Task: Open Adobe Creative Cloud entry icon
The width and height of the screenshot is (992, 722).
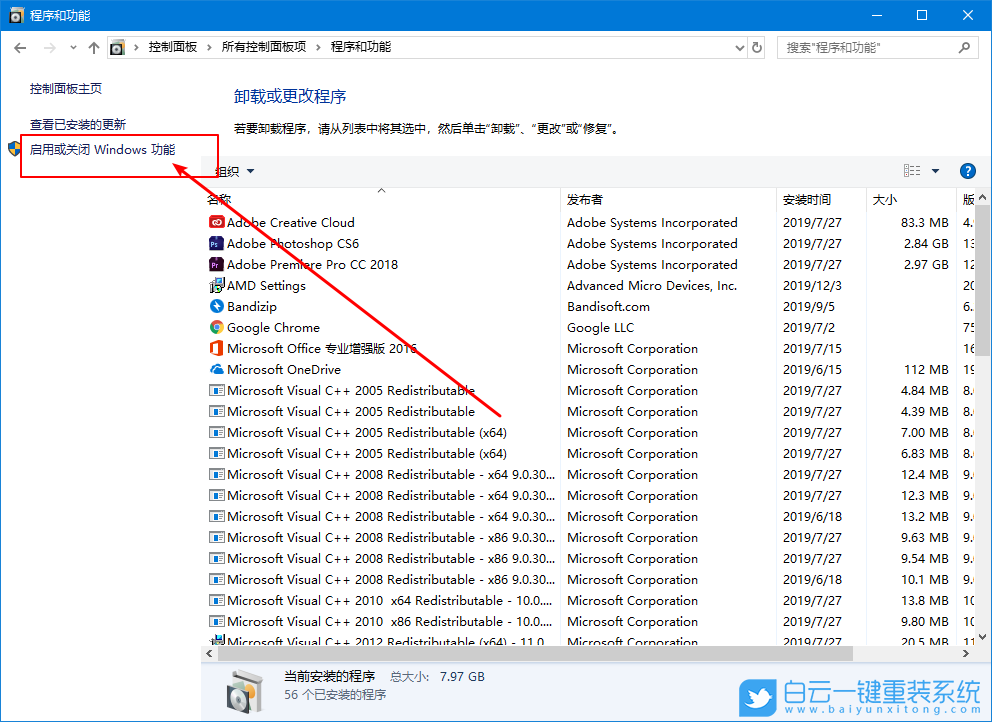Action: pyautogui.click(x=216, y=222)
